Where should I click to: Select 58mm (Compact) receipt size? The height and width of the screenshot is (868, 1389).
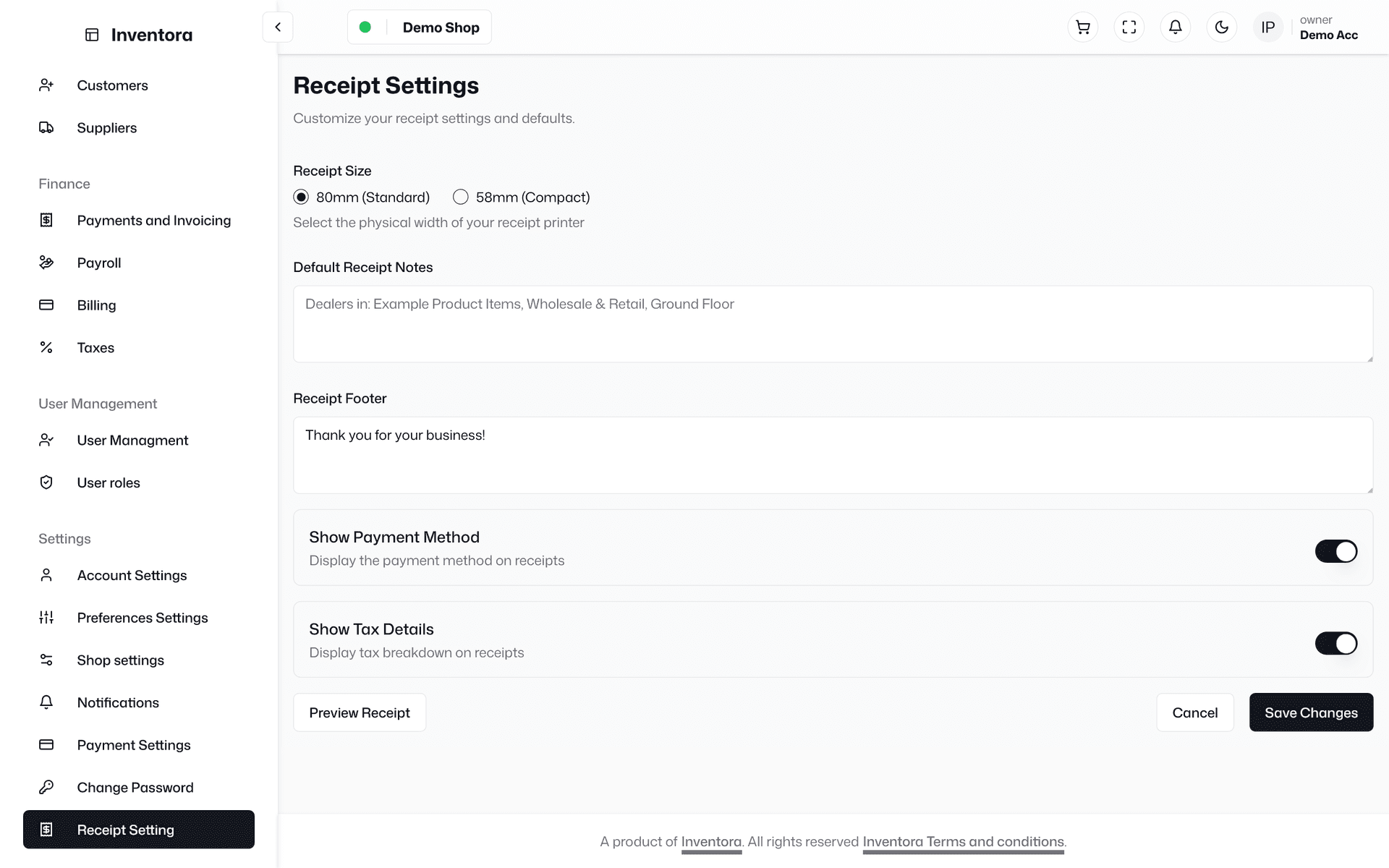pos(461,197)
